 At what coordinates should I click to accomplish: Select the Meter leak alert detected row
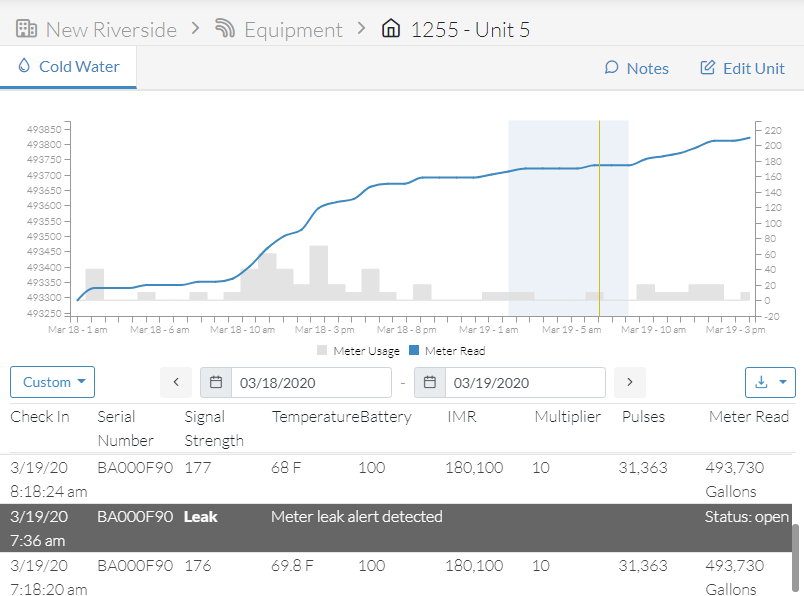(x=396, y=528)
